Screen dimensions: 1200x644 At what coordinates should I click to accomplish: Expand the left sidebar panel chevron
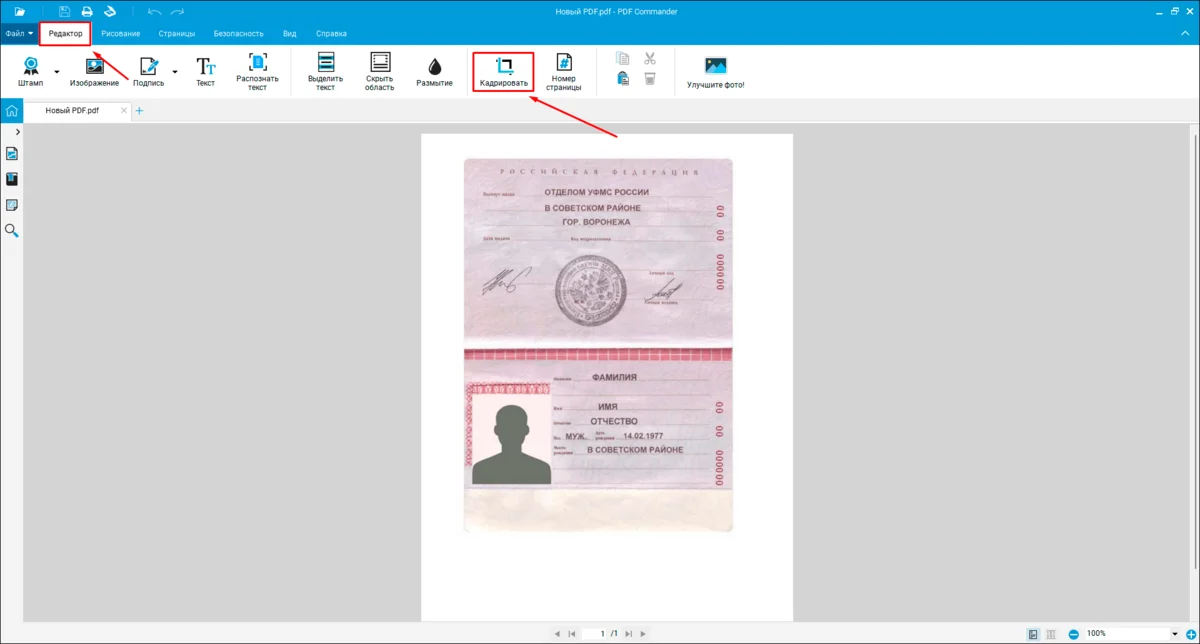click(18, 132)
